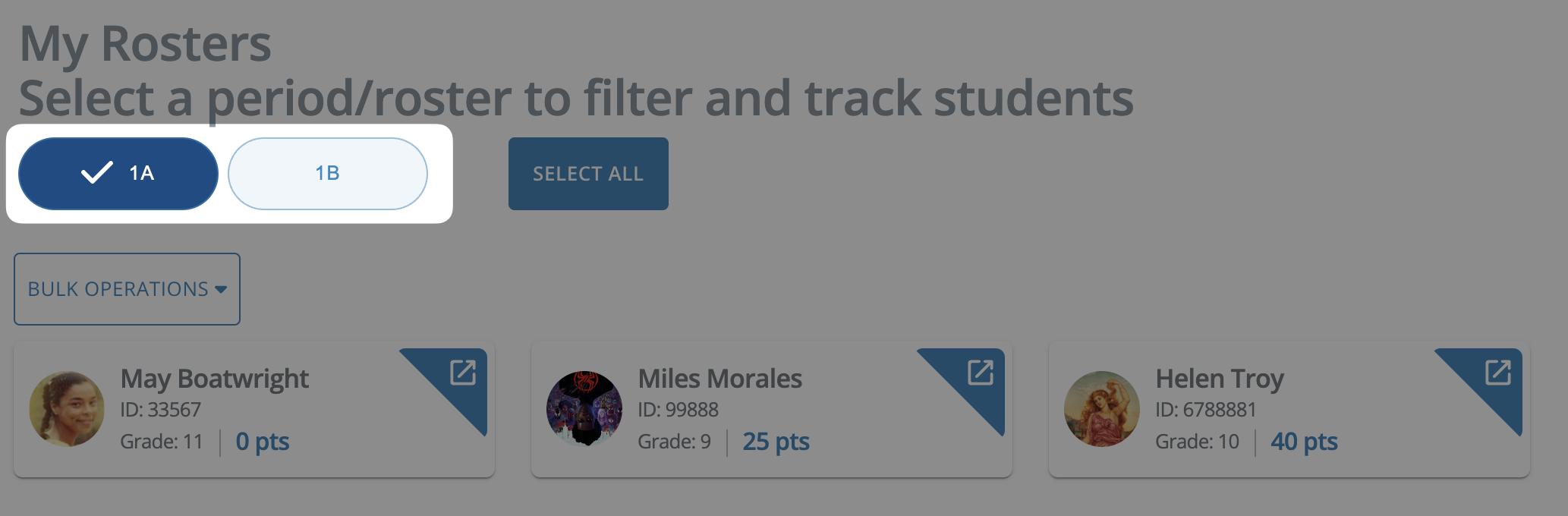Screen dimensions: 1568x516
Task: Select Miles Morales' student card ID line
Action: (x=678, y=410)
